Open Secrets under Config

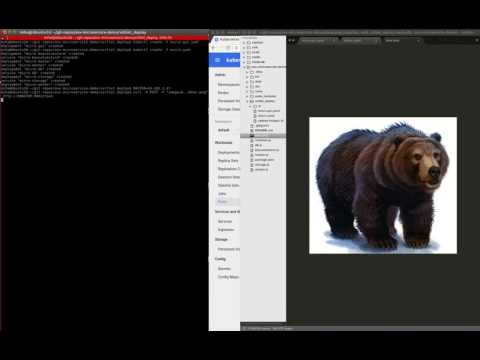click(x=224, y=269)
